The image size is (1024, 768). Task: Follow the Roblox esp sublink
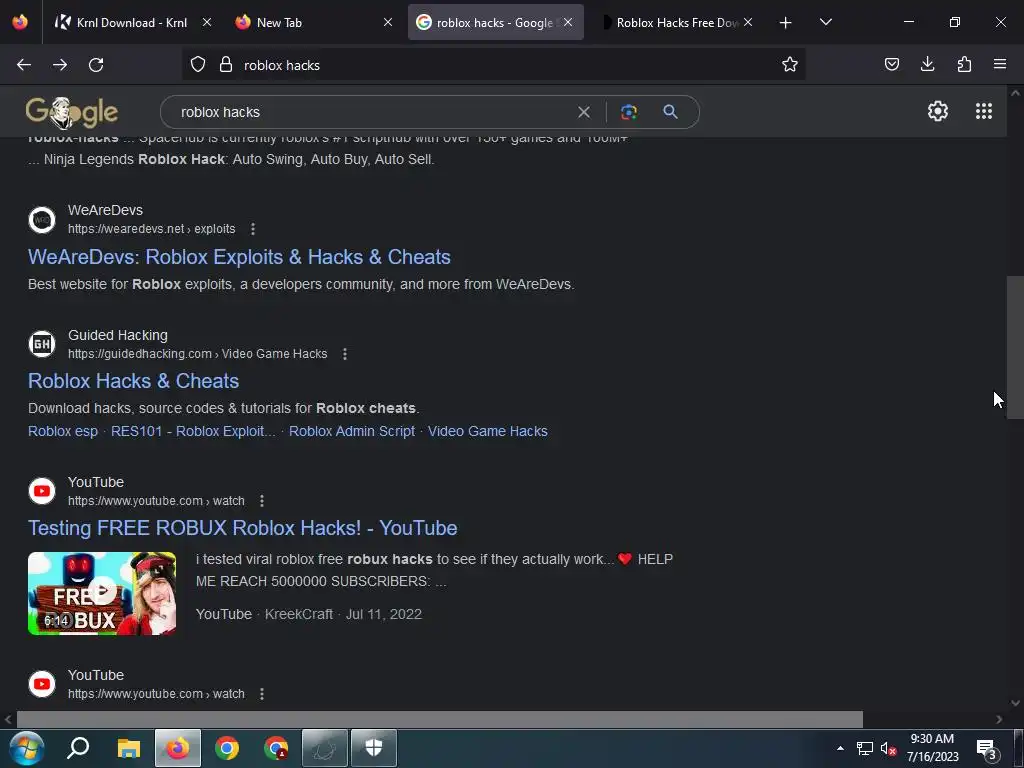pos(63,432)
